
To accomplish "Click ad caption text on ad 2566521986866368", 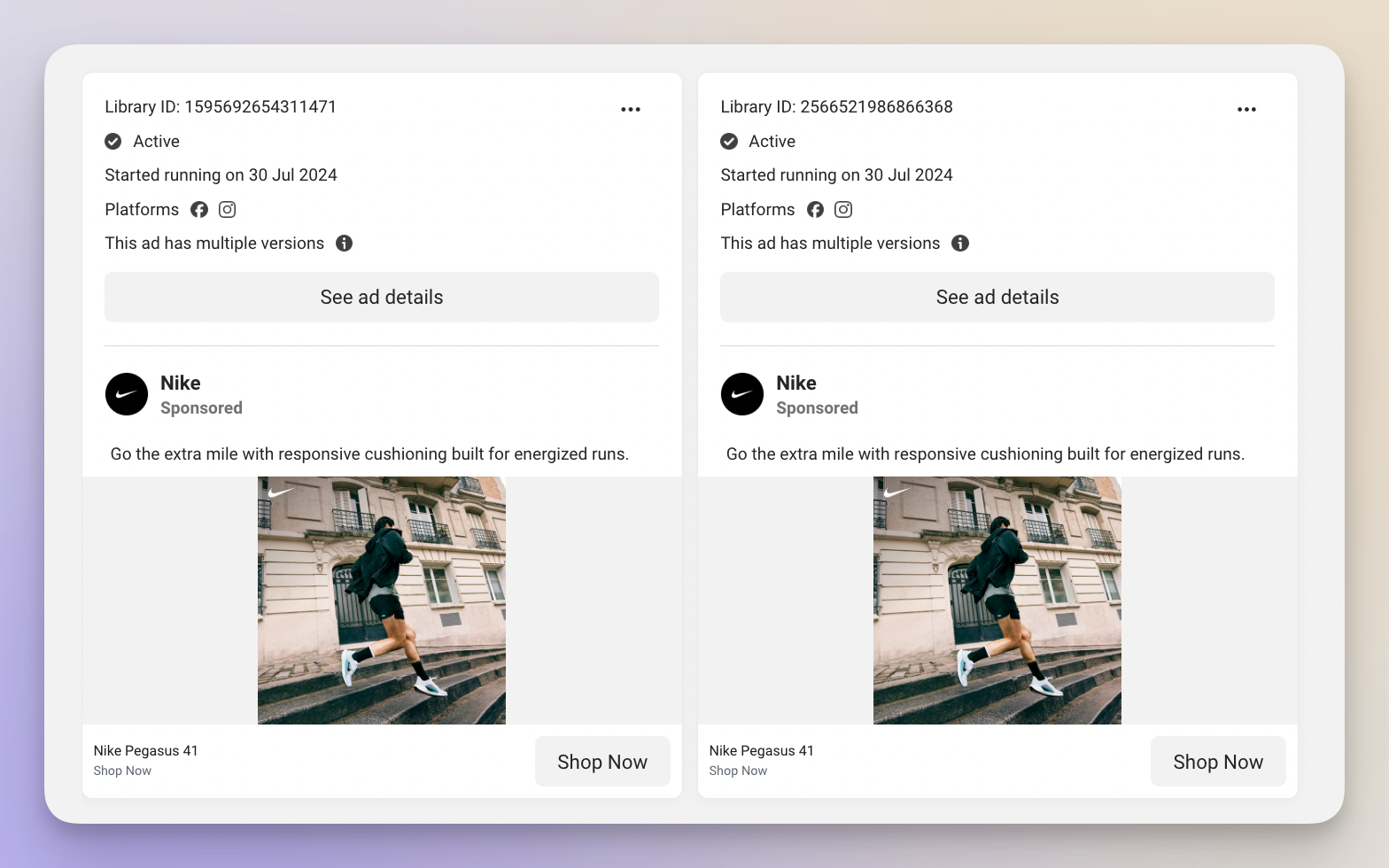I will 985,454.
